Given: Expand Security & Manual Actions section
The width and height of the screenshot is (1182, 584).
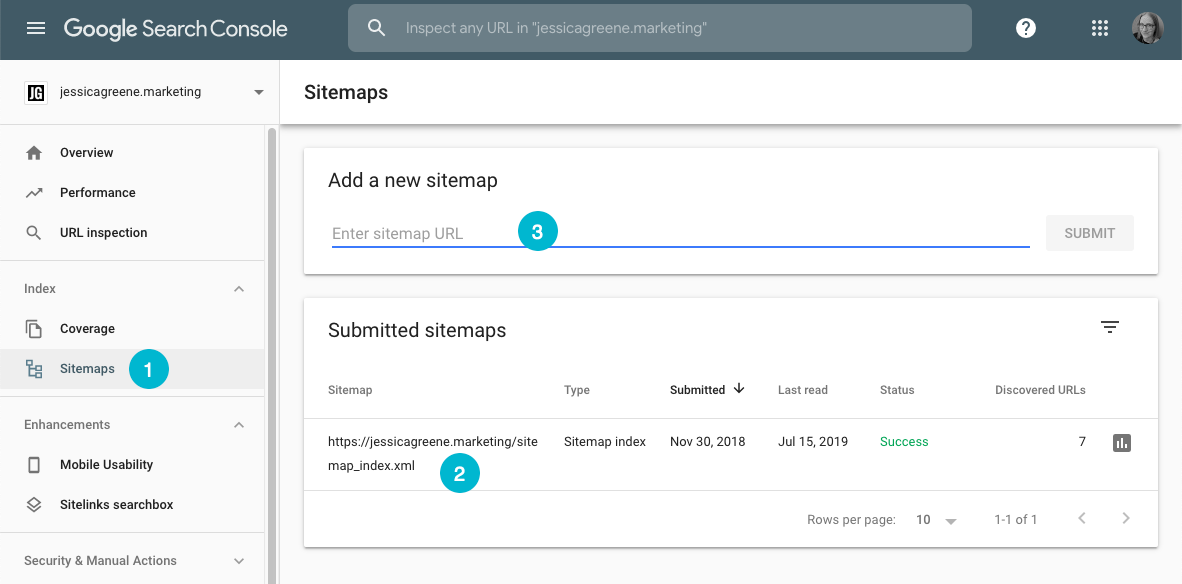Looking at the screenshot, I should [x=239, y=561].
